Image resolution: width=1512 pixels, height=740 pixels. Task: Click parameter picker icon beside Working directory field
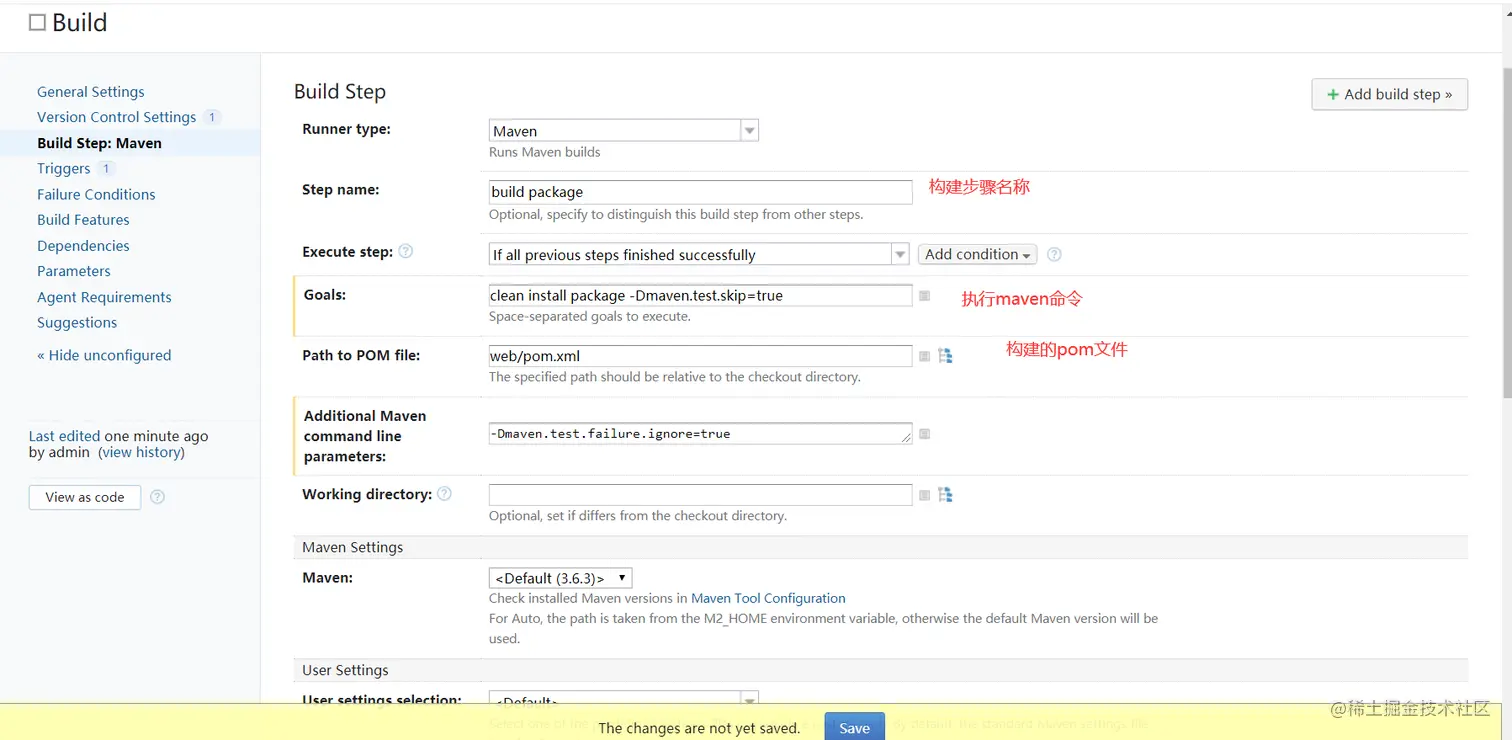tap(925, 495)
